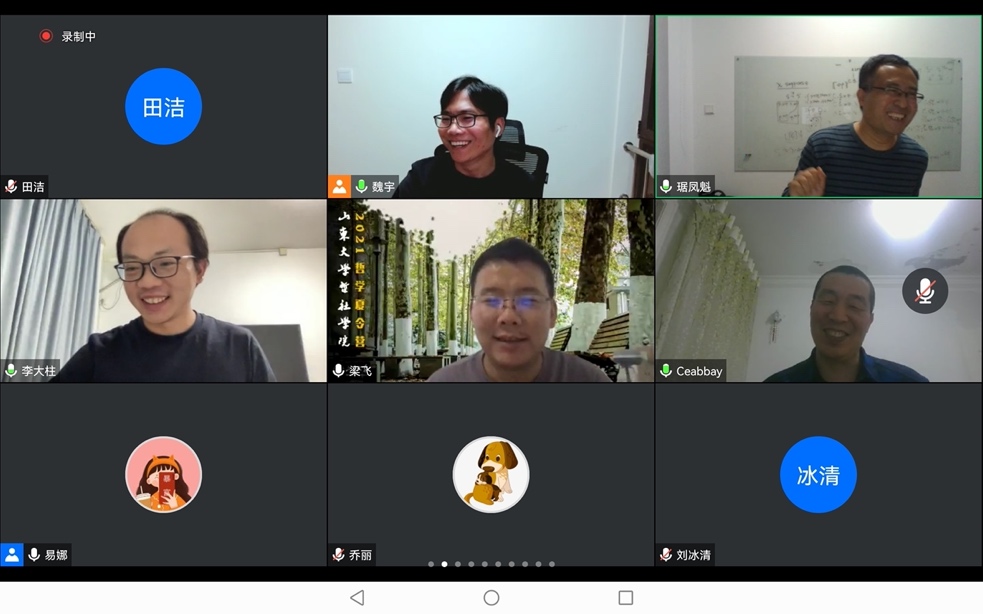This screenshot has height=614, width=983.
Task: Click Ceabbay's green microphone icon
Action: point(666,371)
